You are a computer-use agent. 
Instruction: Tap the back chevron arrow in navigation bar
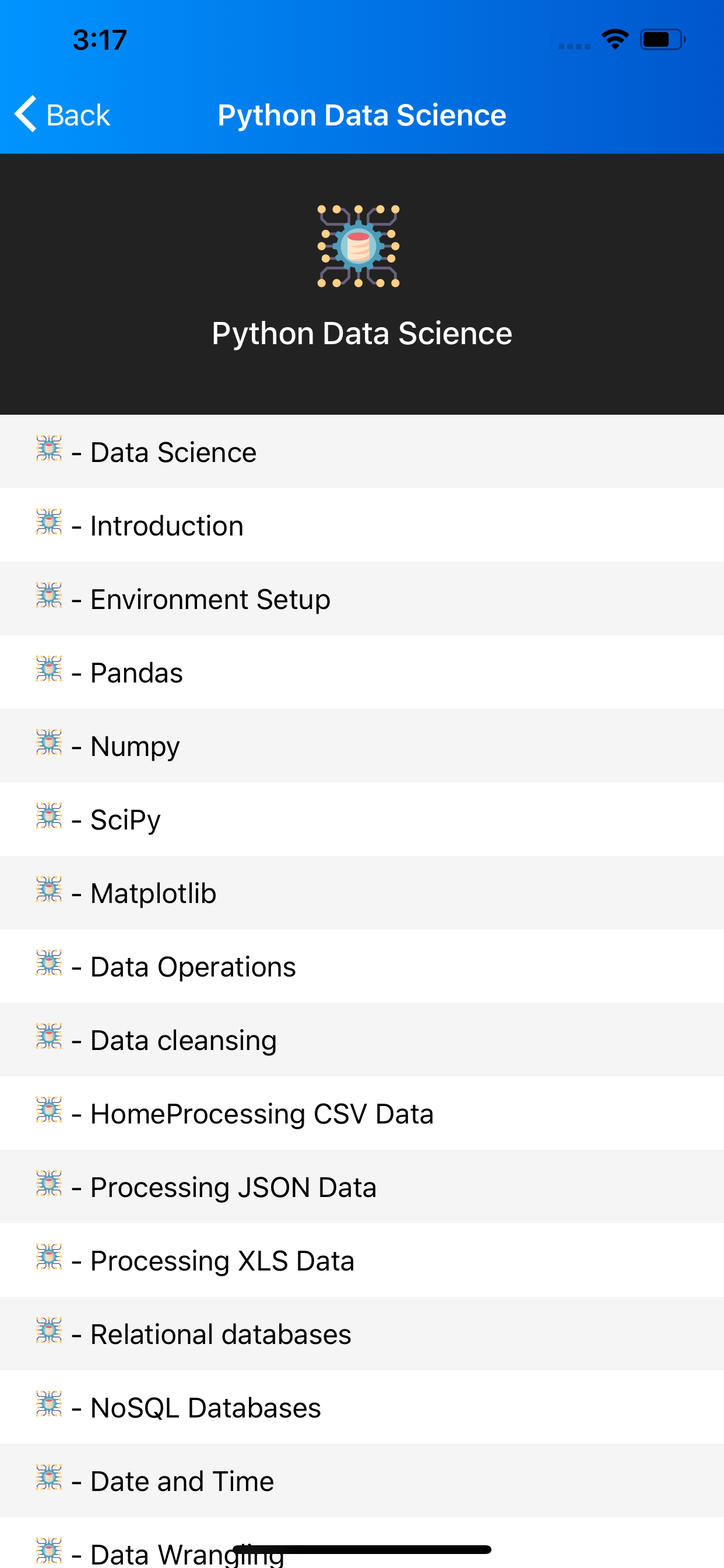[x=24, y=114]
